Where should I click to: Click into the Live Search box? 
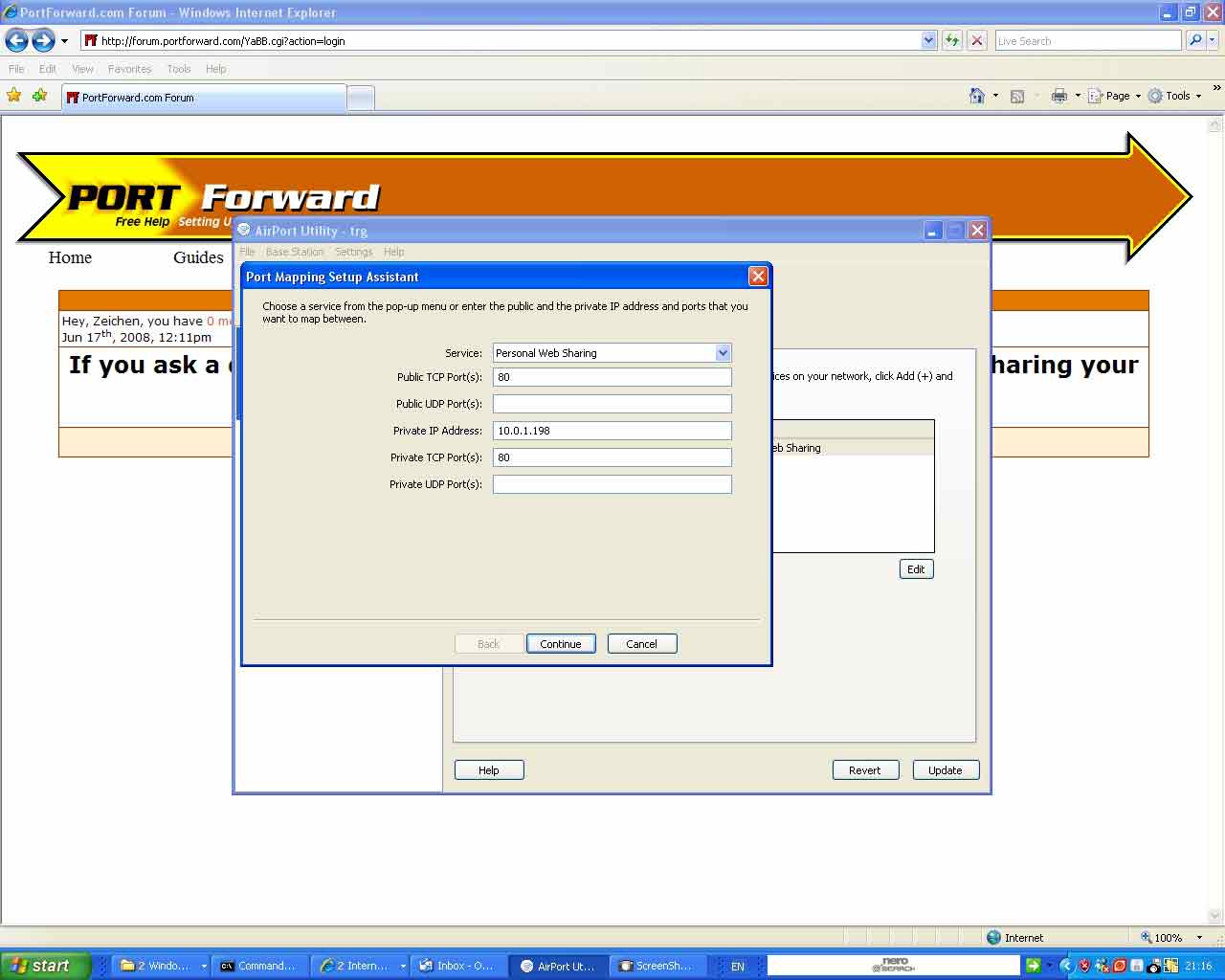tap(1087, 41)
